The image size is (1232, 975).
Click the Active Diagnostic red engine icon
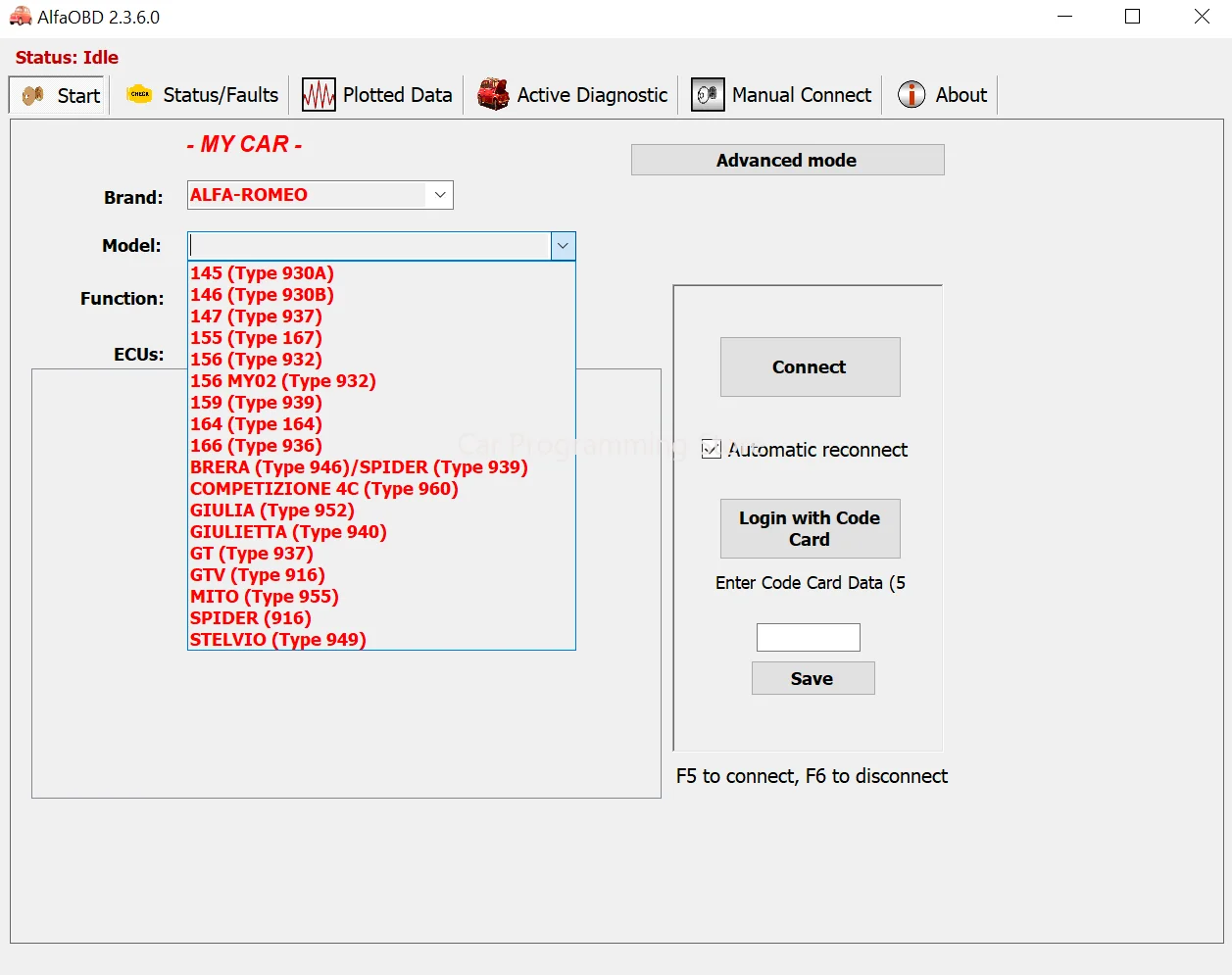493,95
